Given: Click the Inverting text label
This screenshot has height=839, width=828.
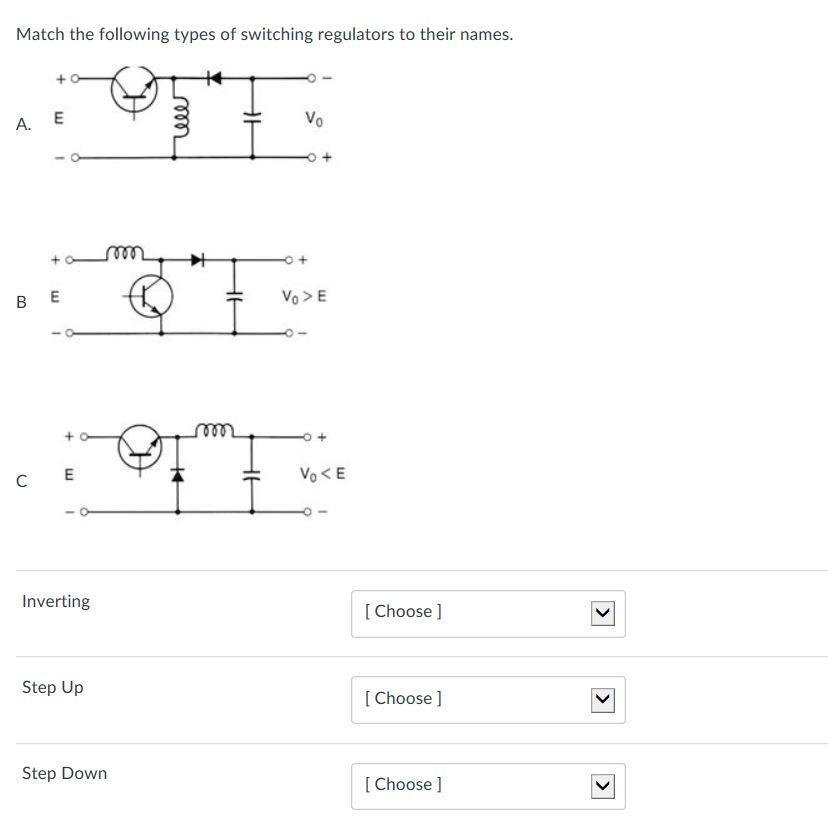Looking at the screenshot, I should [55, 601].
